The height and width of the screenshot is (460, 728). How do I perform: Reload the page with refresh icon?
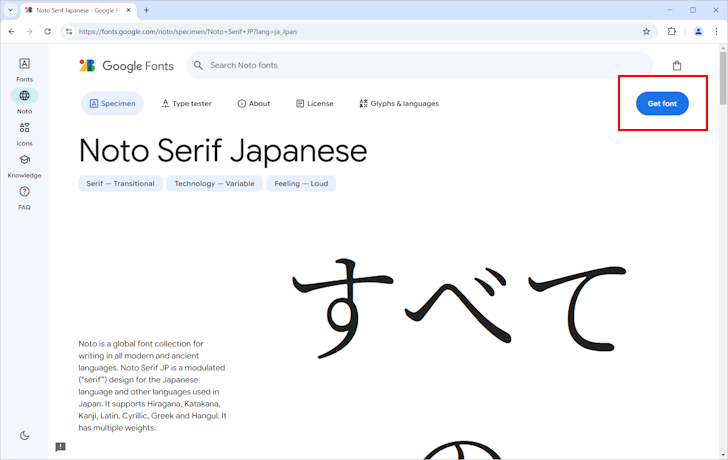47,32
